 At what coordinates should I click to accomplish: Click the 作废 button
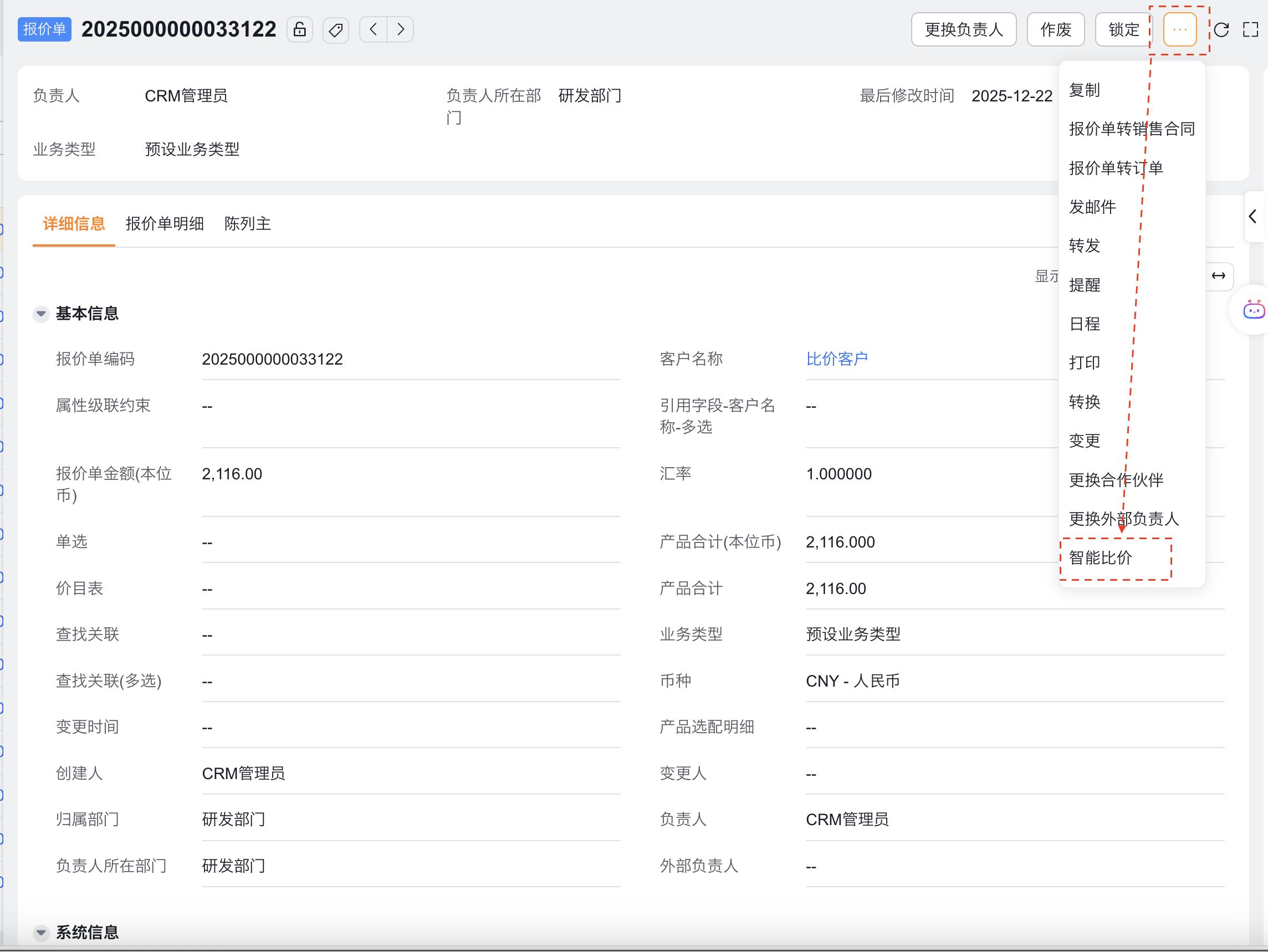[x=1055, y=29]
